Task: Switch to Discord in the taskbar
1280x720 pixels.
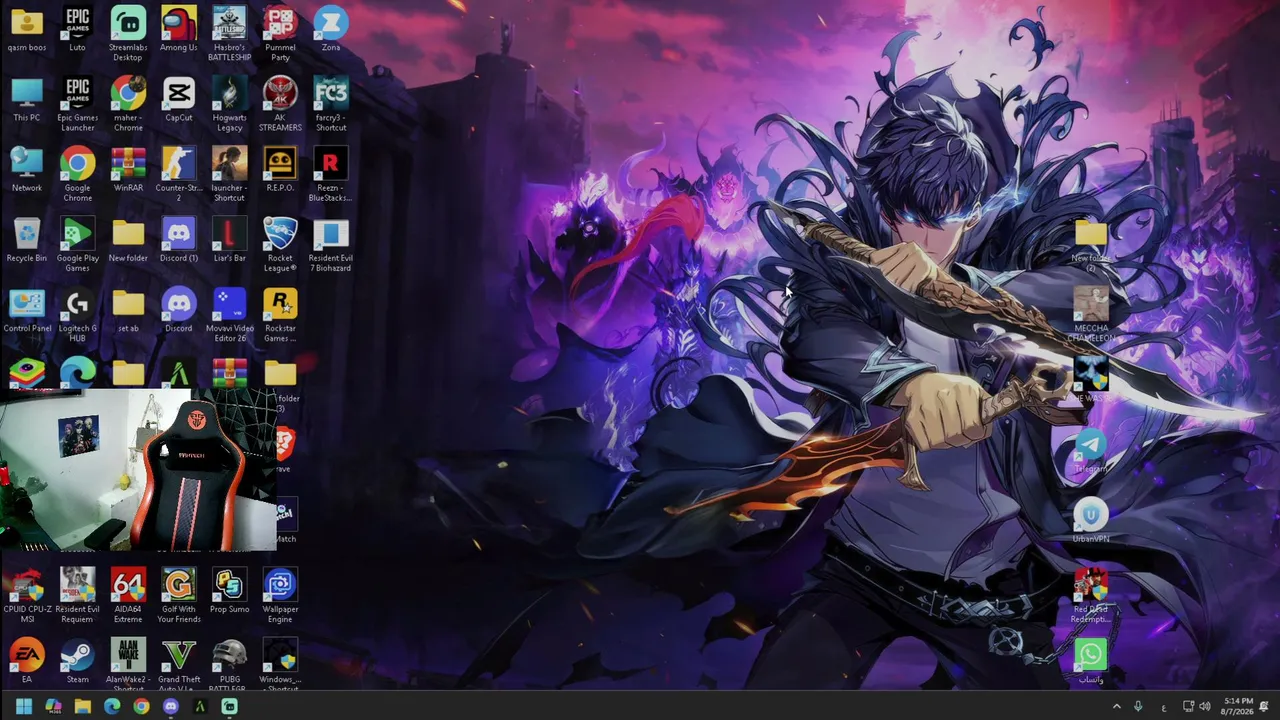Action: [x=170, y=707]
